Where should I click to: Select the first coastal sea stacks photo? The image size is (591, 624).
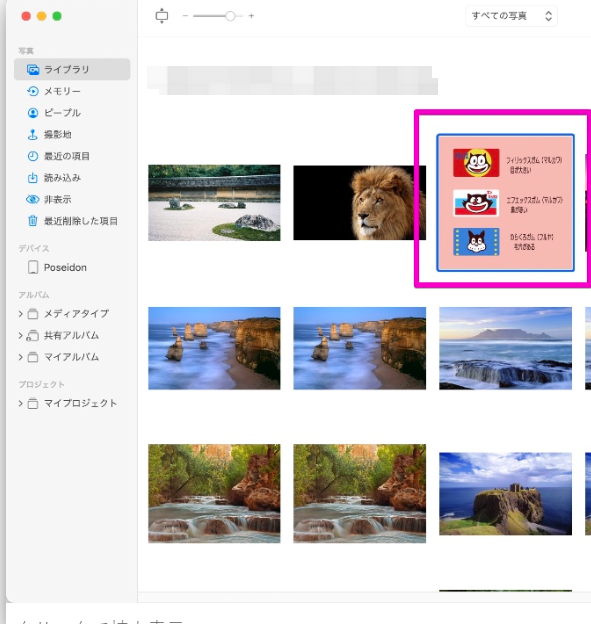[x=214, y=348]
